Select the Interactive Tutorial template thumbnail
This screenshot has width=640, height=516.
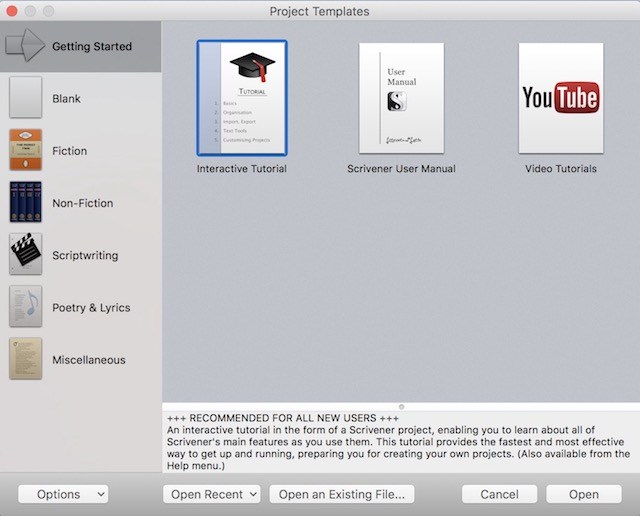pos(242,98)
